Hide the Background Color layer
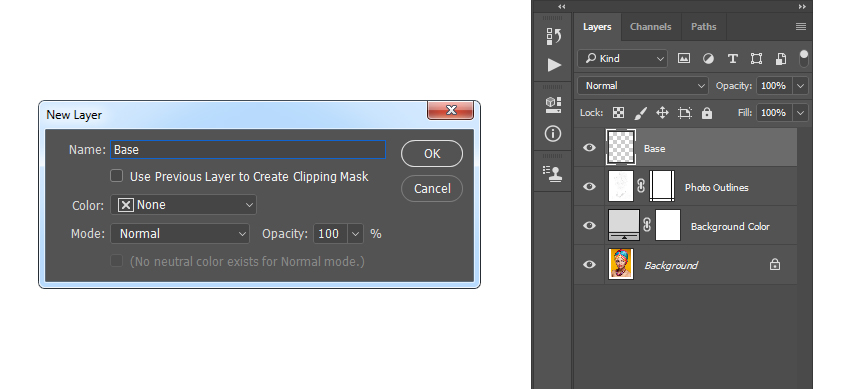Image resolution: width=850 pixels, height=389 pixels. [x=589, y=226]
